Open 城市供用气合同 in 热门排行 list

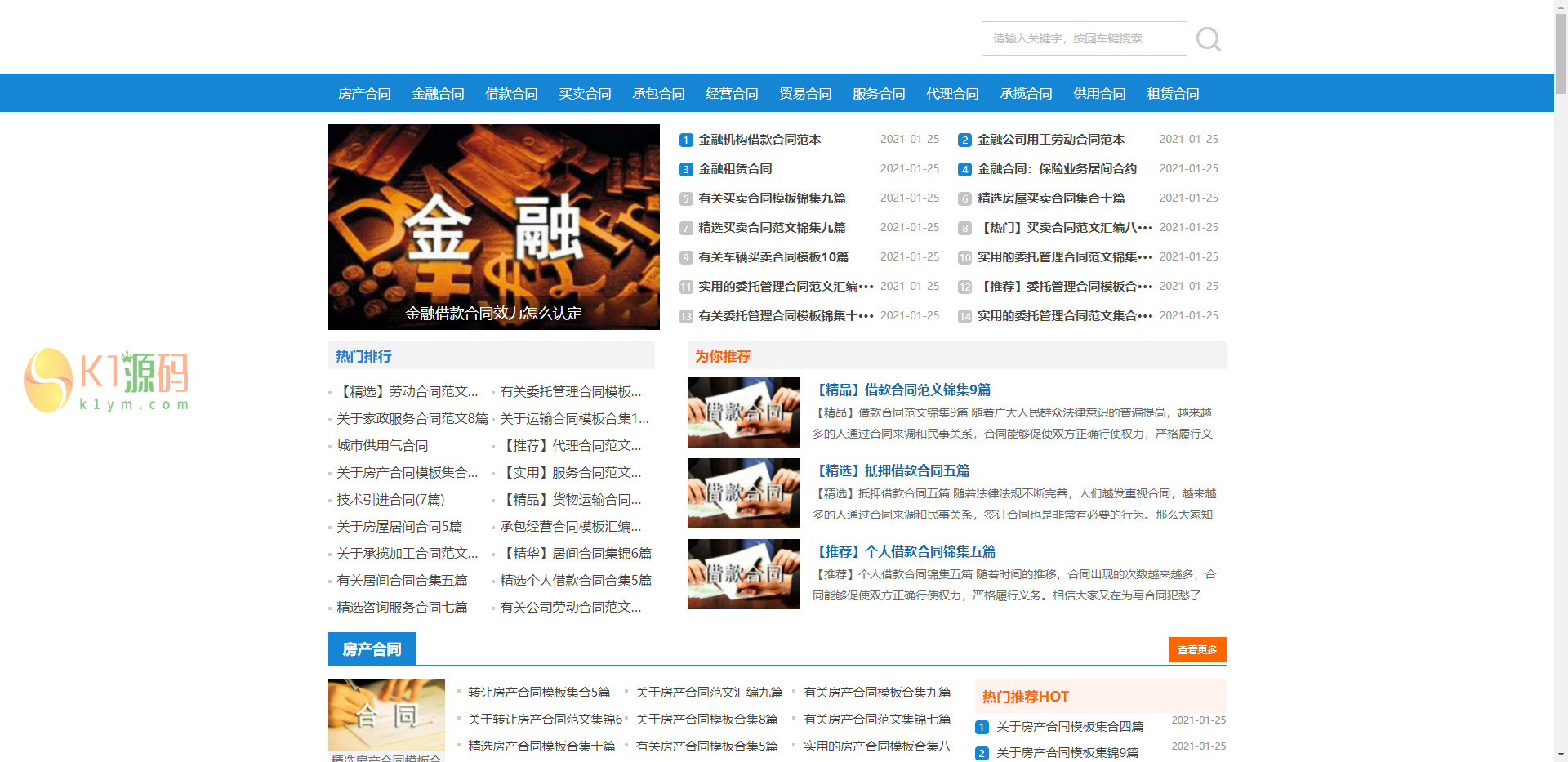[382, 446]
